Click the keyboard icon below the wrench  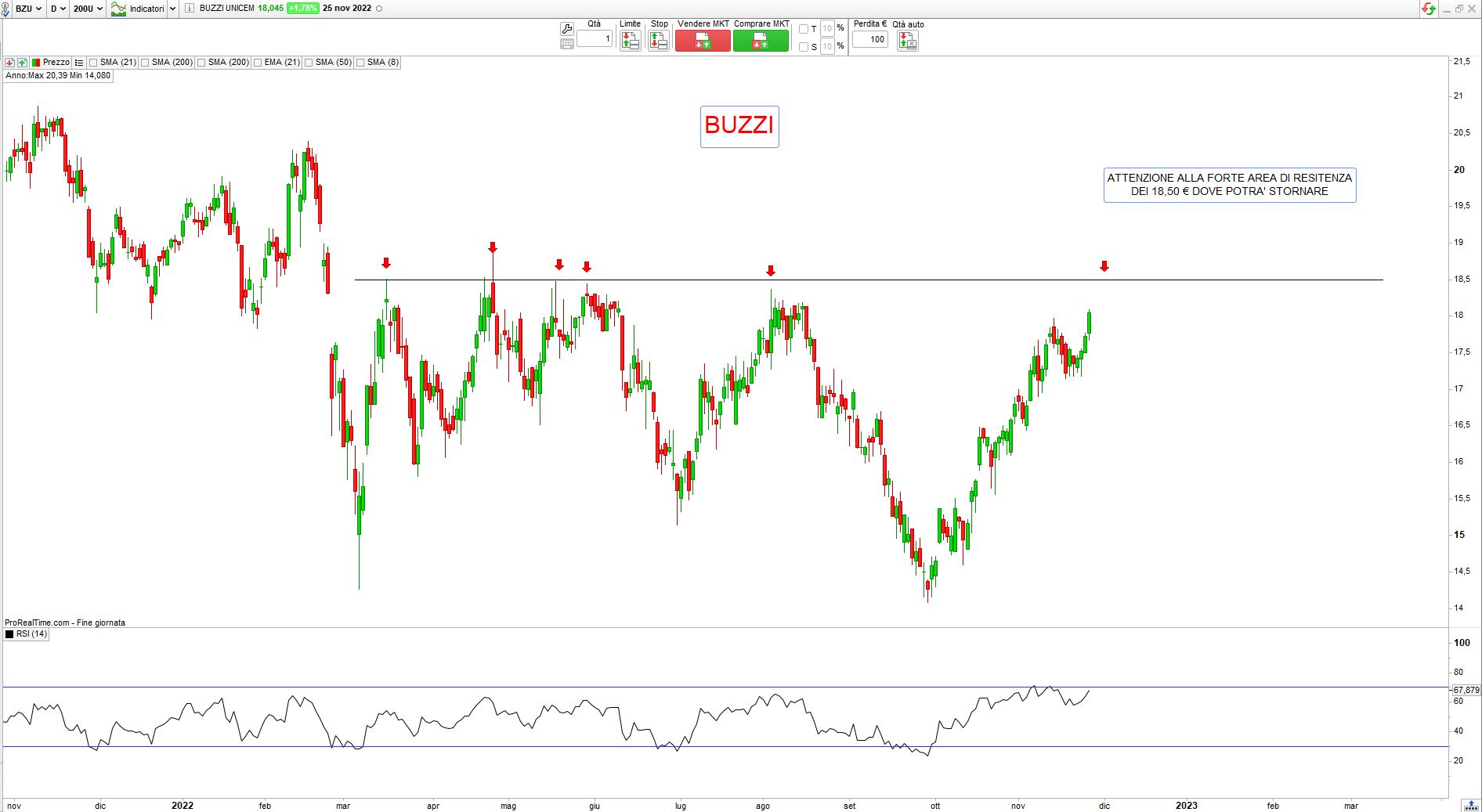(567, 45)
